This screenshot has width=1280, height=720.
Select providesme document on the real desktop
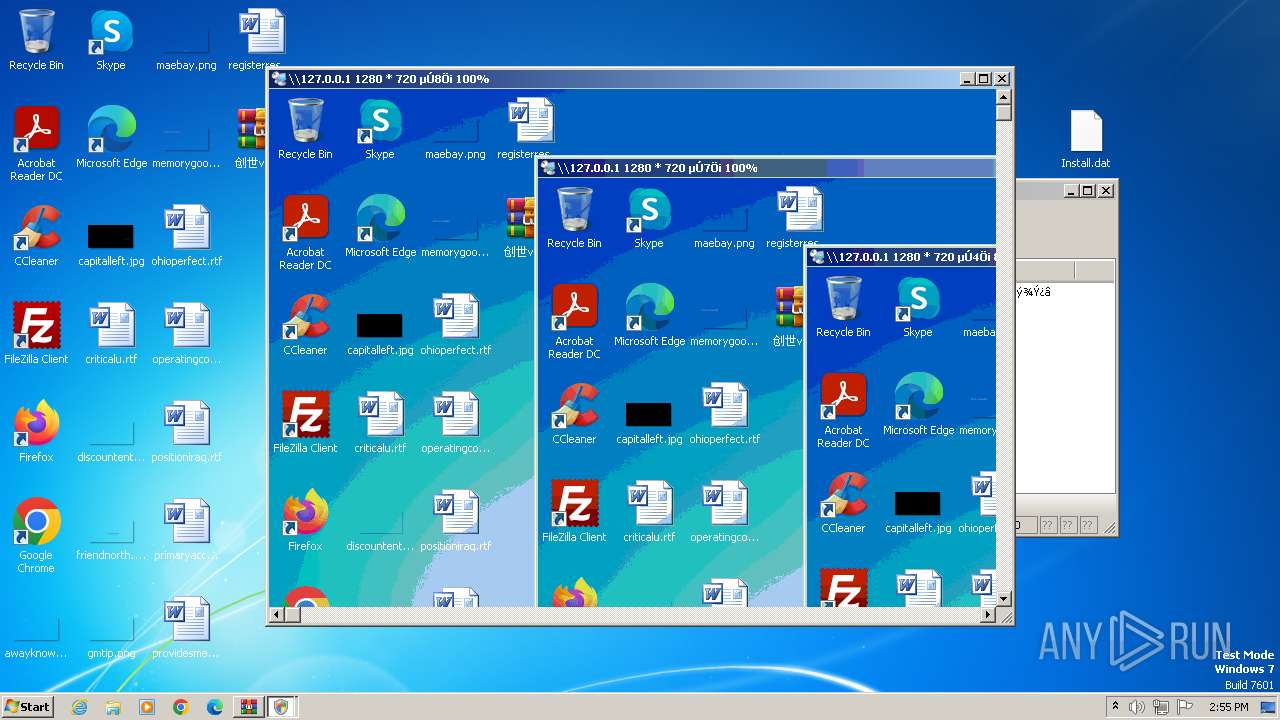click(187, 628)
